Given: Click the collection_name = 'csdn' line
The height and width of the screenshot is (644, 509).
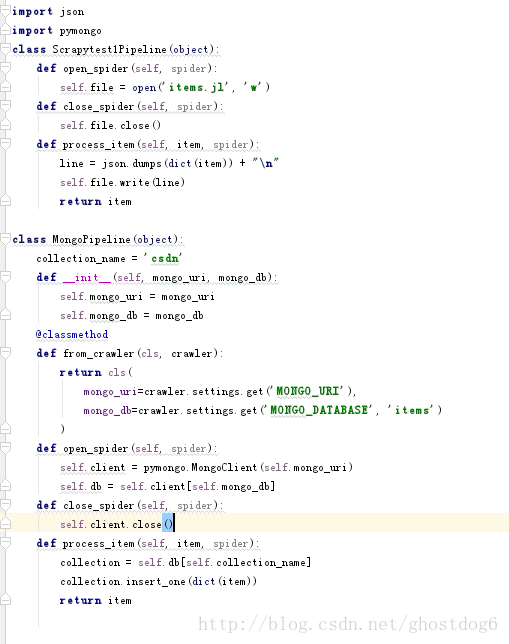Looking at the screenshot, I should pos(109,258).
